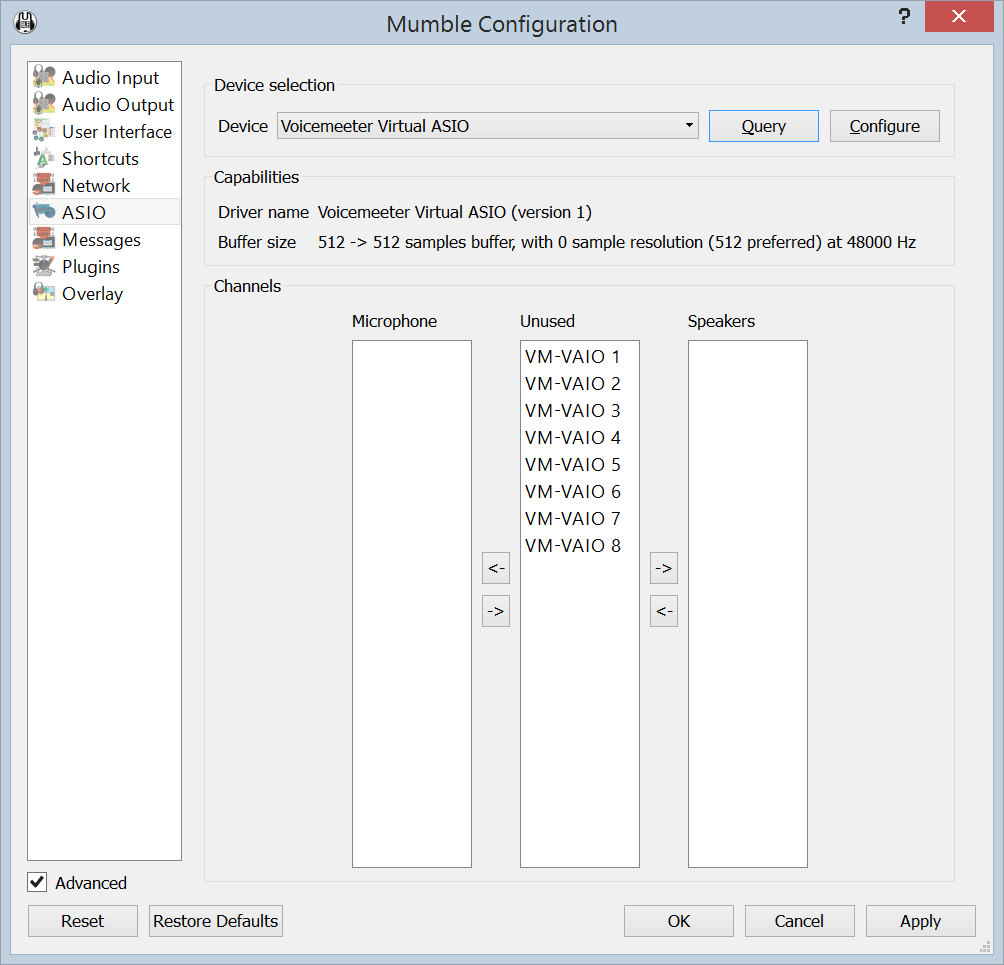Confirm settings with OK button

(x=679, y=921)
